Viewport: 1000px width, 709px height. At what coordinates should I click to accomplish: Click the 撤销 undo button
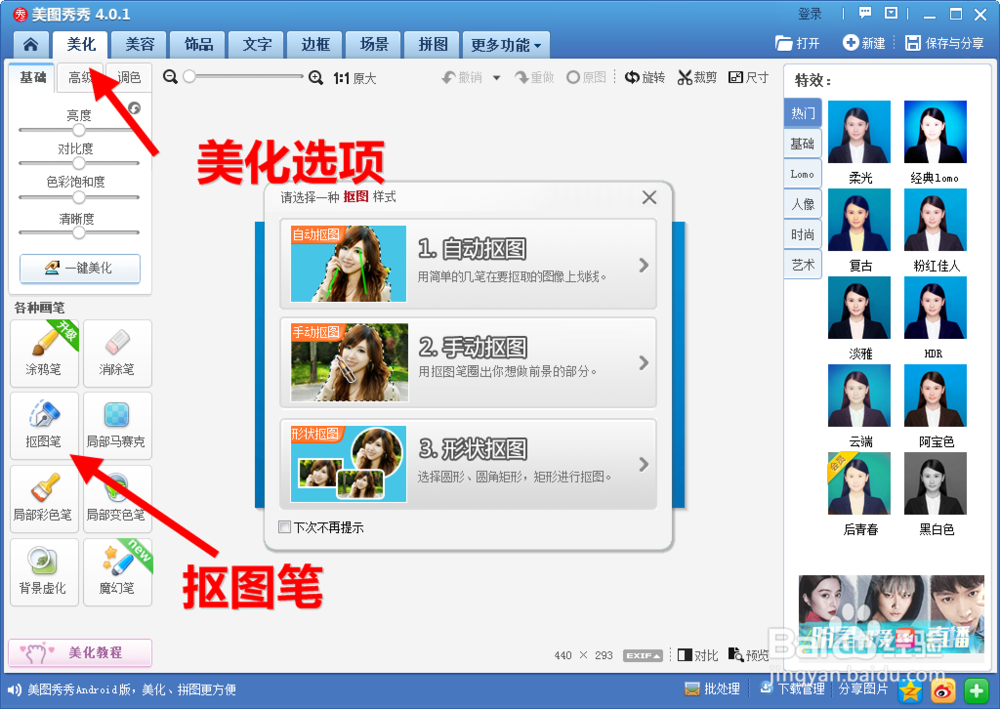(x=462, y=78)
